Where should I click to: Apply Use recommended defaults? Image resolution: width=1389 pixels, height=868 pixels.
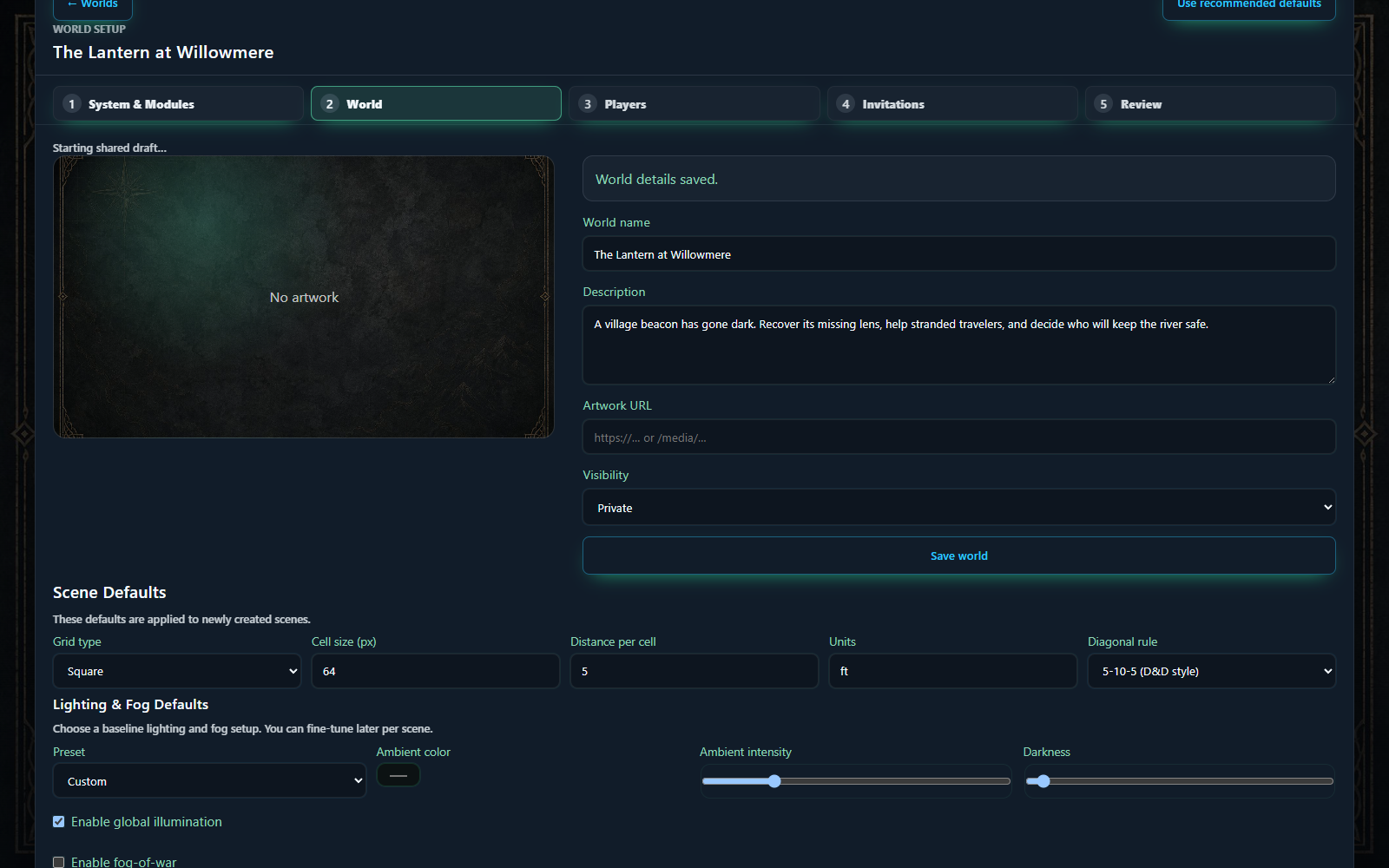pyautogui.click(x=1249, y=5)
